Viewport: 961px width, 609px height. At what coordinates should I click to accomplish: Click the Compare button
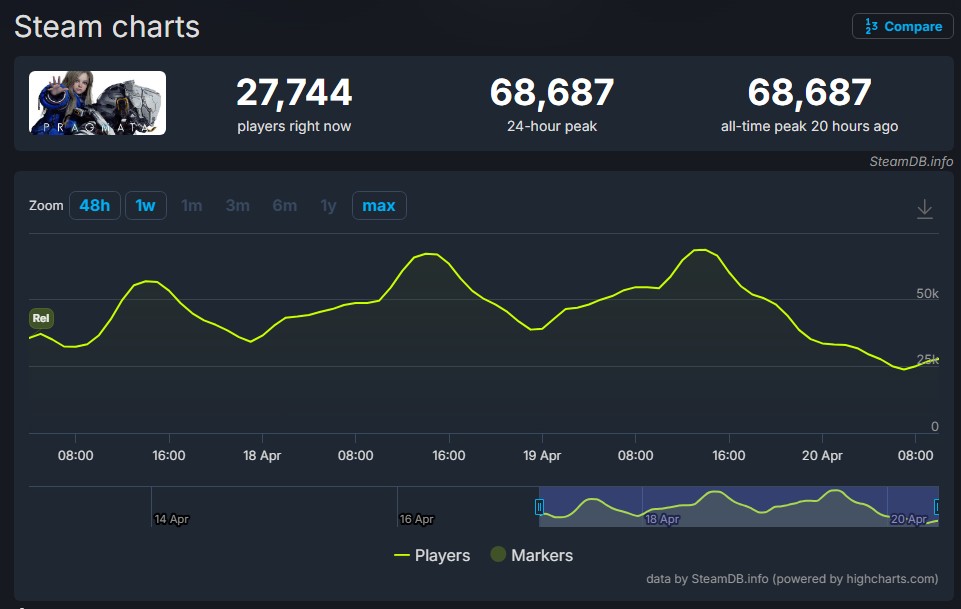902,26
